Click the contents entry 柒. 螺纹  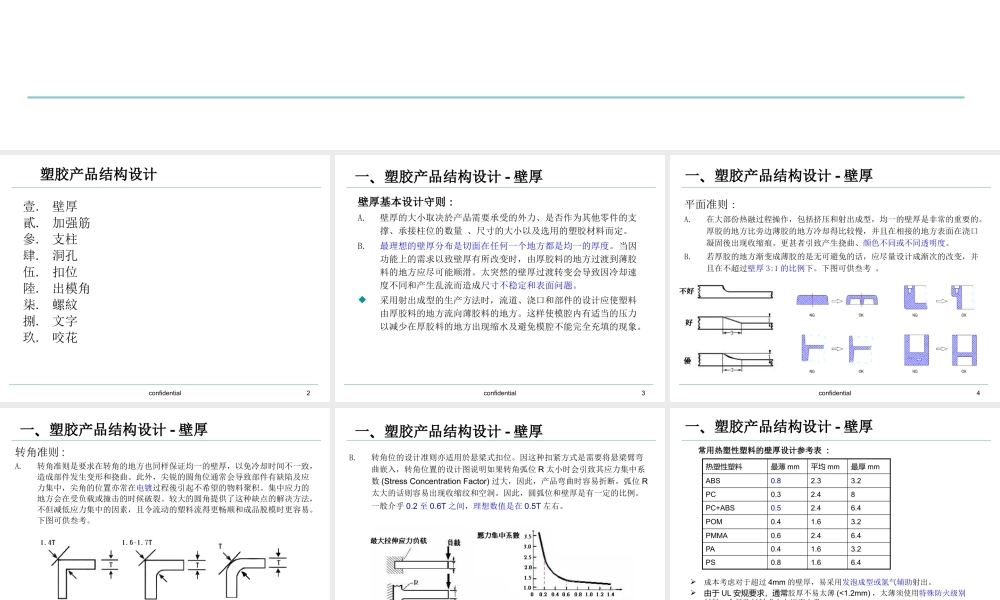50,305
